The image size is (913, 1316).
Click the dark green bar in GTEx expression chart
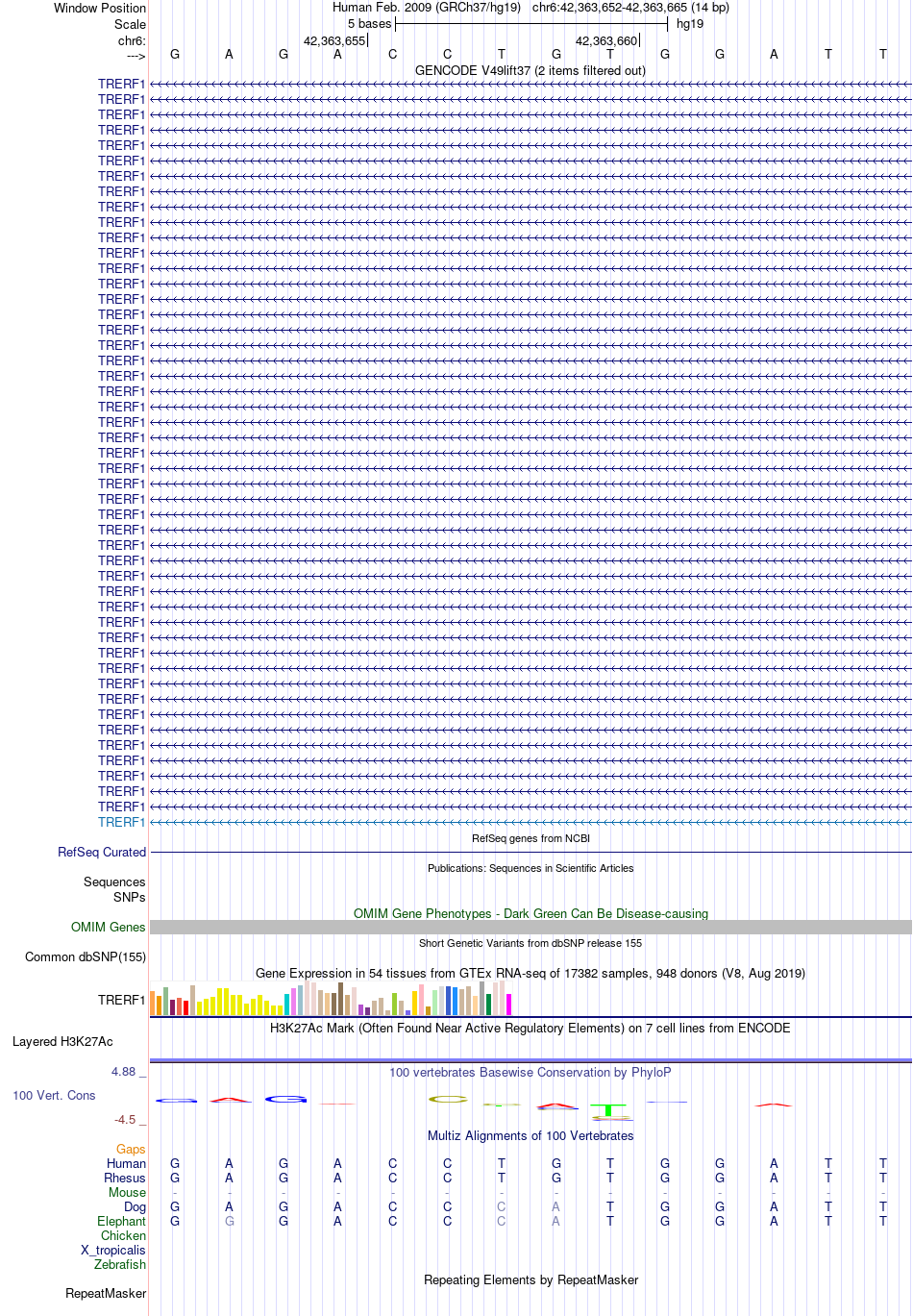[x=489, y=1005]
